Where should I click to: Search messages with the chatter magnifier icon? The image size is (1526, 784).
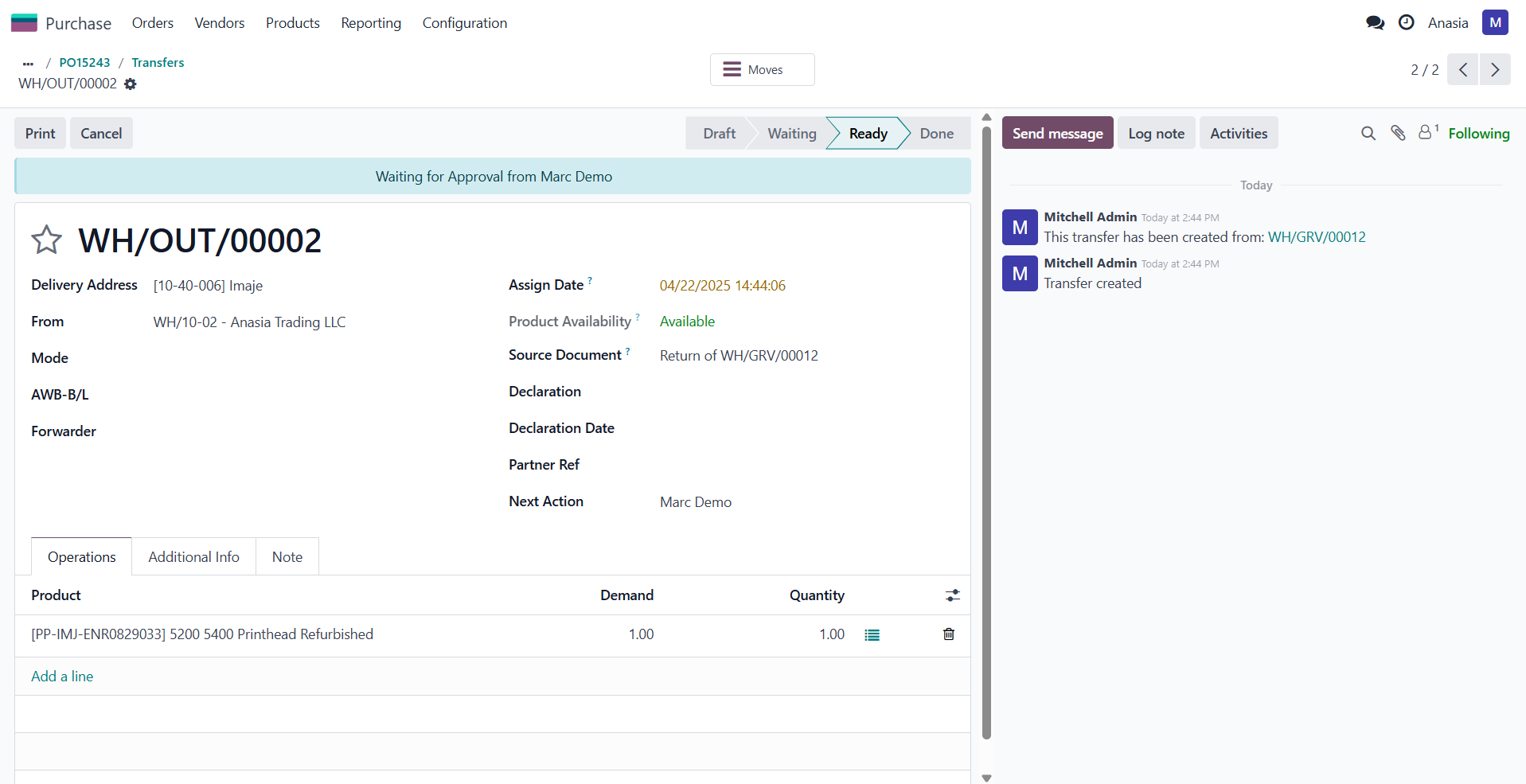[x=1368, y=134]
